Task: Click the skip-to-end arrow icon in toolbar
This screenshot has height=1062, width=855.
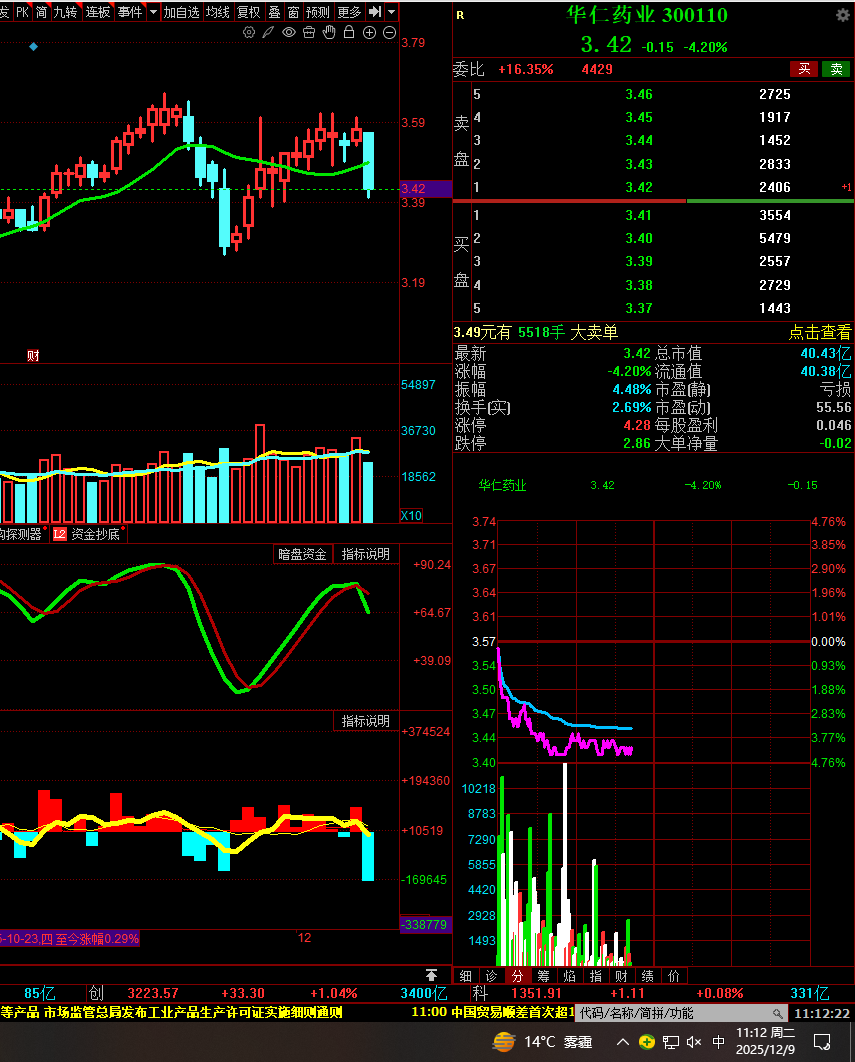Action: pos(375,12)
